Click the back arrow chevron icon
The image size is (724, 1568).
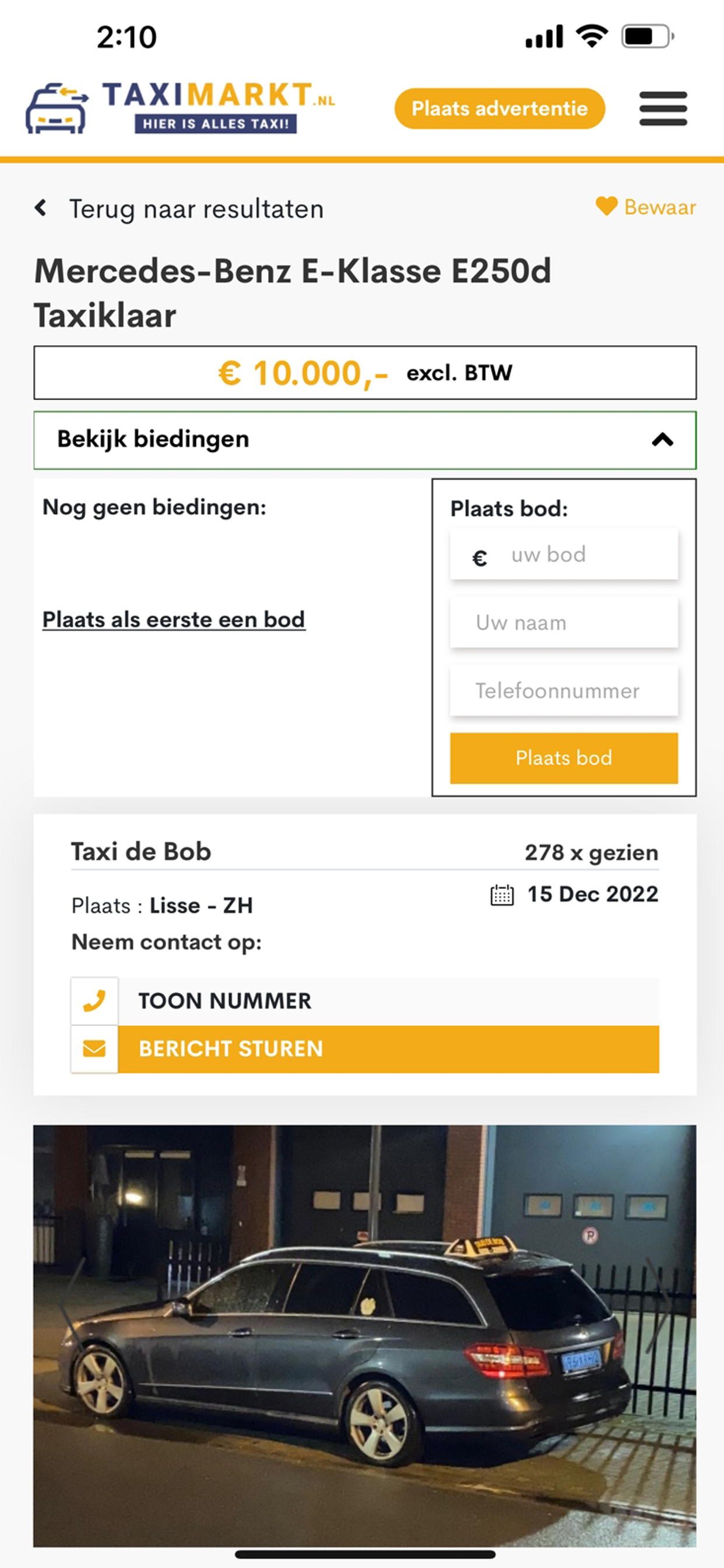(x=41, y=208)
